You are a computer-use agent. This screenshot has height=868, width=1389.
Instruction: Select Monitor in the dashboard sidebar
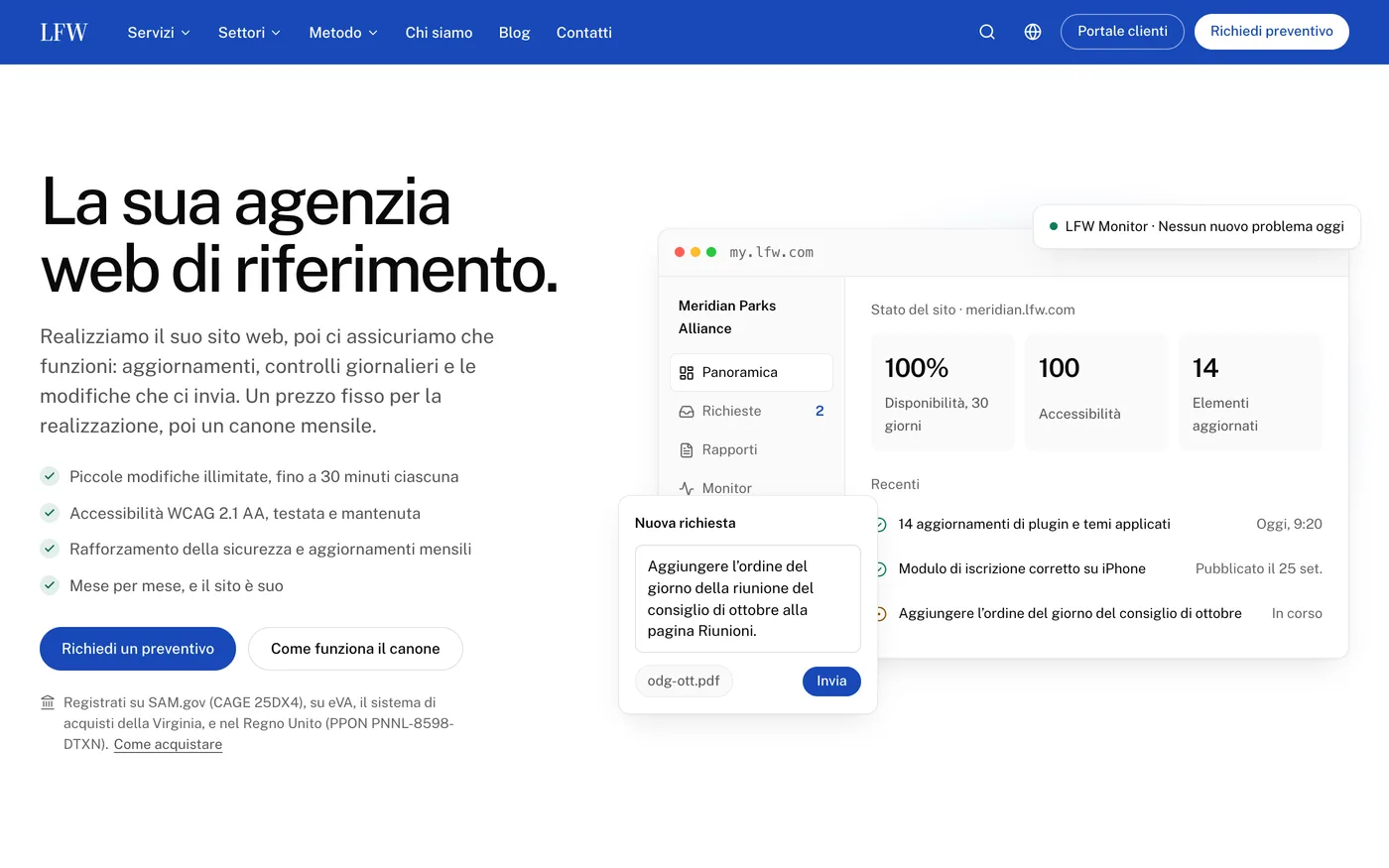[751, 488]
